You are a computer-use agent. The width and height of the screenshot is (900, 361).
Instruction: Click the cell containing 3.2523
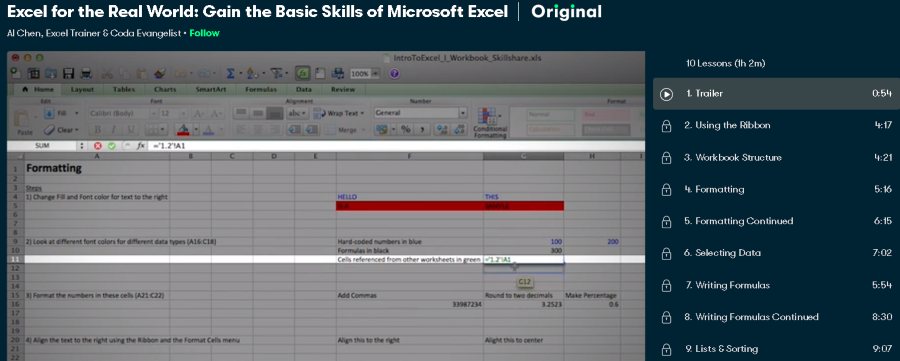tap(523, 305)
